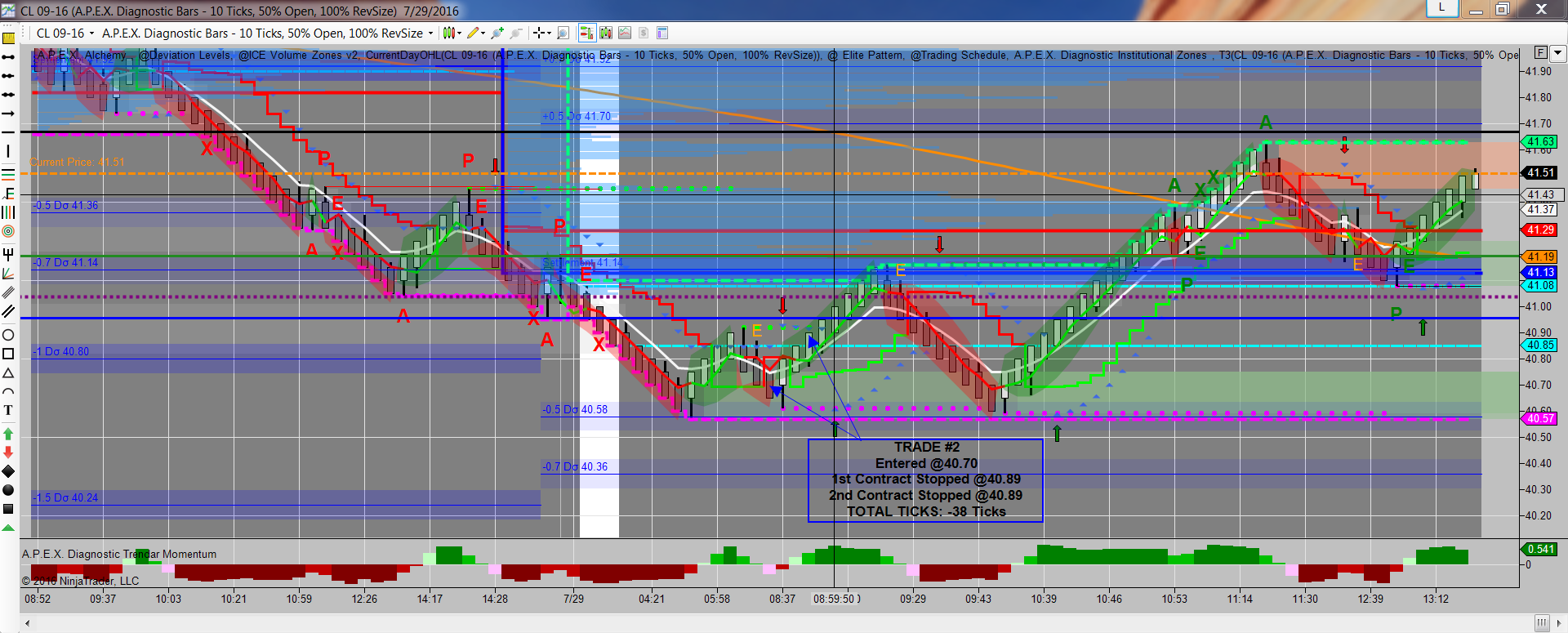Click the blue 41.13 price marker
The width and height of the screenshot is (1568, 633).
[x=1540, y=272]
